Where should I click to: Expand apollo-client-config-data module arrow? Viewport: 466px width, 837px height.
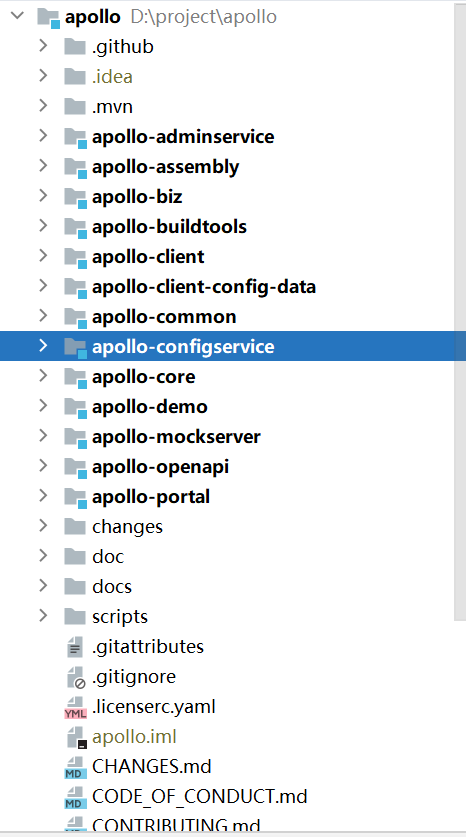click(x=43, y=286)
